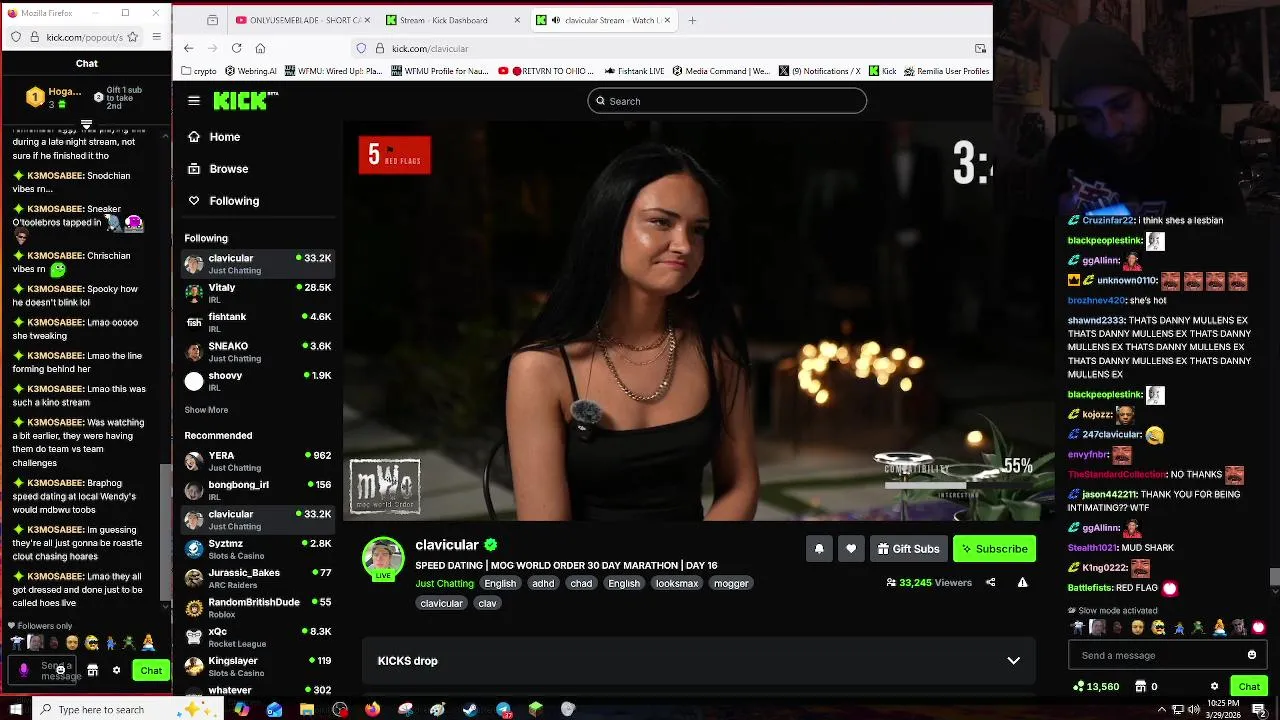The height and width of the screenshot is (720, 1280).
Task: Click Show More under Following
Action: click(206, 410)
